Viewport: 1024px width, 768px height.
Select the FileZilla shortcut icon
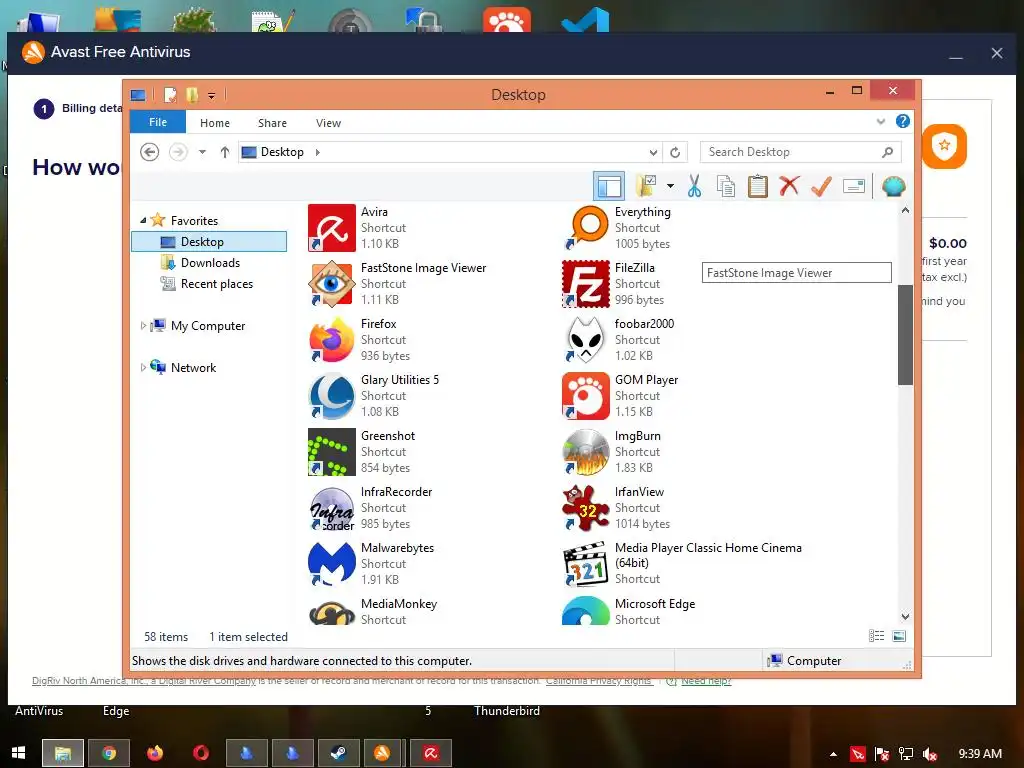586,284
